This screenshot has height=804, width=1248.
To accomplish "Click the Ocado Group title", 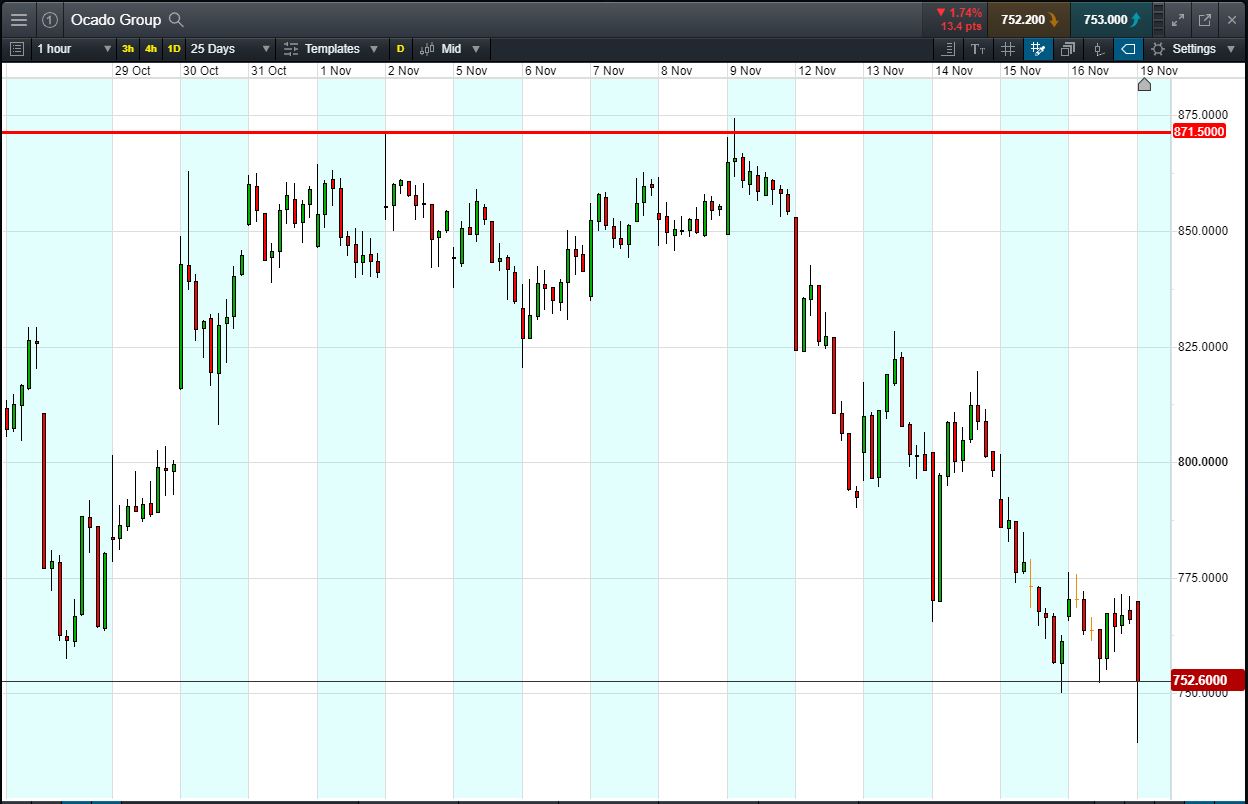I will pyautogui.click(x=115, y=19).
